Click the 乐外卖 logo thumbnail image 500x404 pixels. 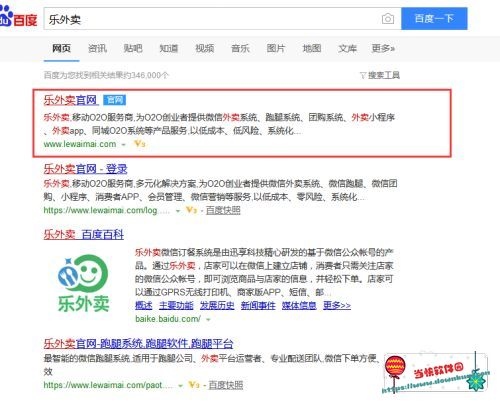tap(83, 283)
